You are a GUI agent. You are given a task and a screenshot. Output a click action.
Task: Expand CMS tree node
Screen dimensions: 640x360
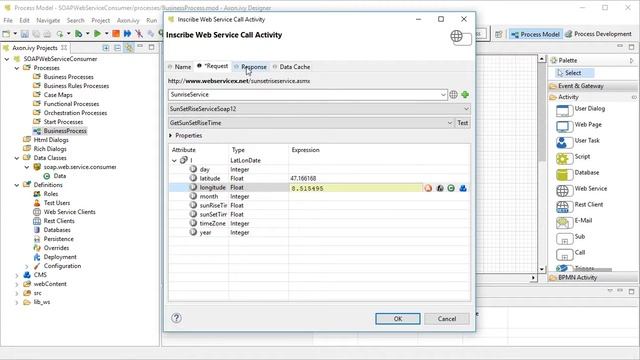click(17, 275)
